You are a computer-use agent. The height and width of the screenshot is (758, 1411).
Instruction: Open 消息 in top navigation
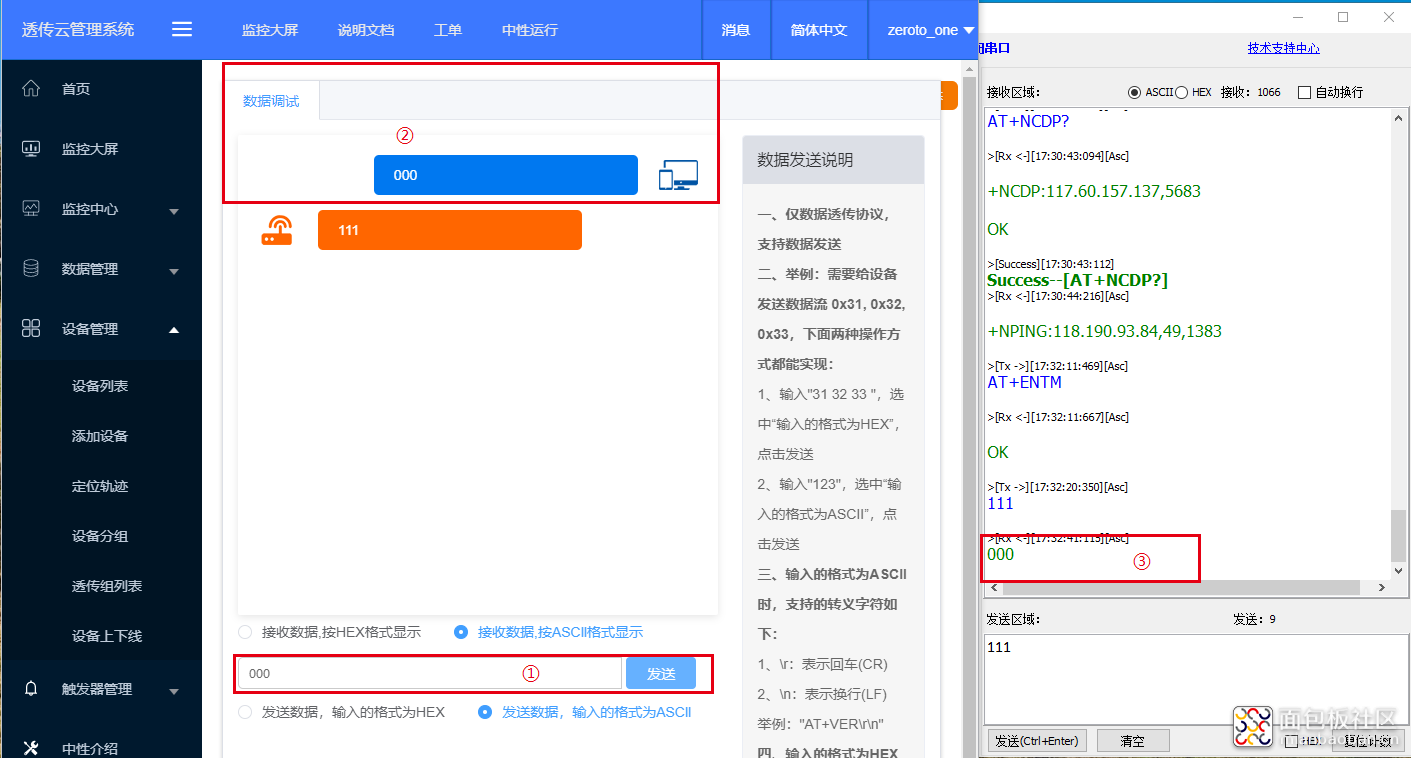pos(736,30)
